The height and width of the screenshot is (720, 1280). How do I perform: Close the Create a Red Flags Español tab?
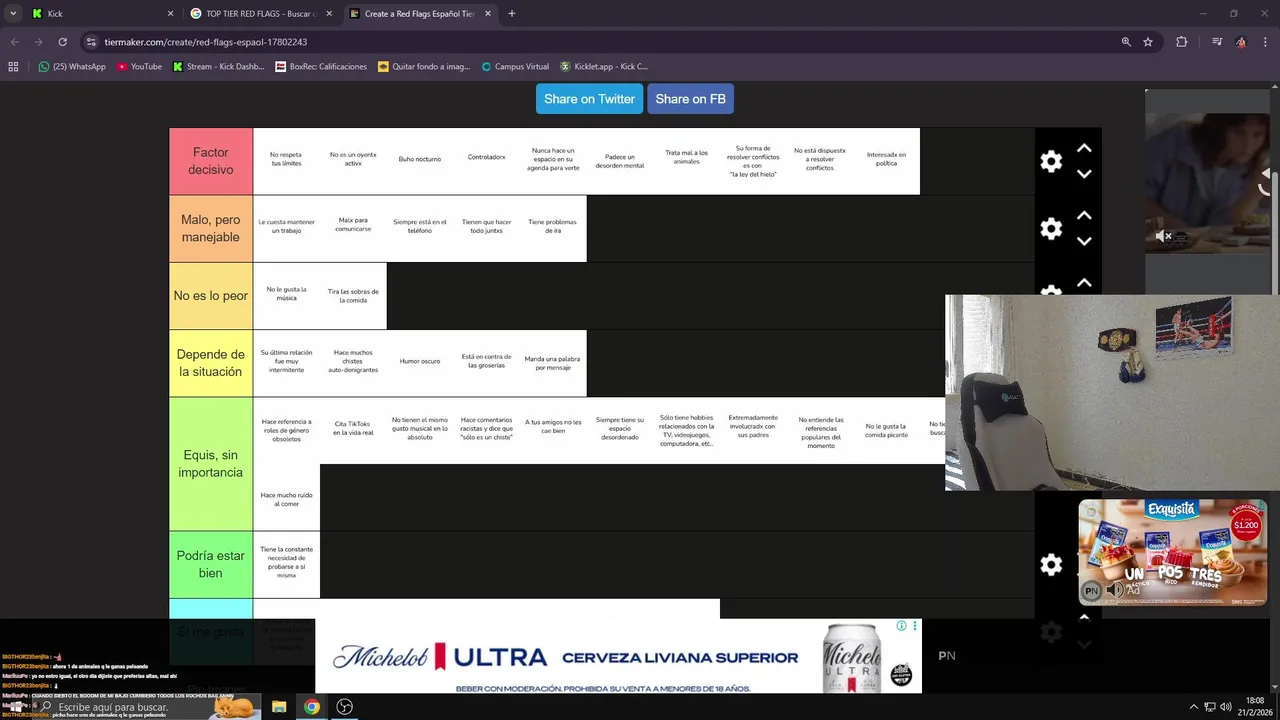pos(488,14)
